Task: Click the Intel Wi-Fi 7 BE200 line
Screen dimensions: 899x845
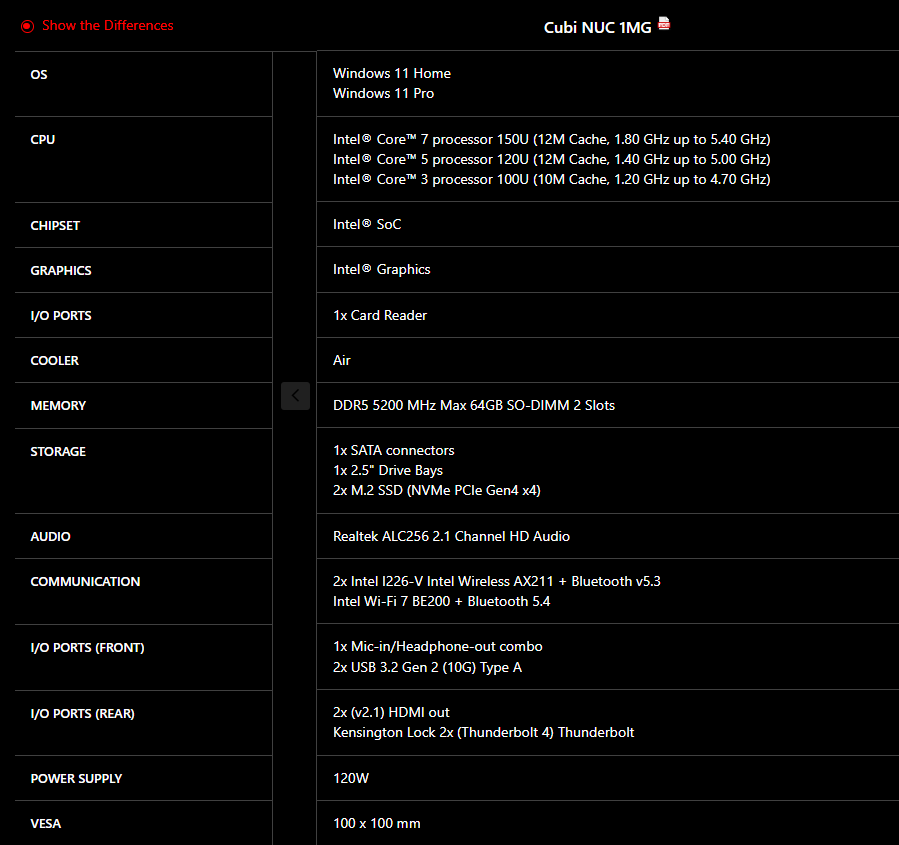Action: tap(441, 601)
